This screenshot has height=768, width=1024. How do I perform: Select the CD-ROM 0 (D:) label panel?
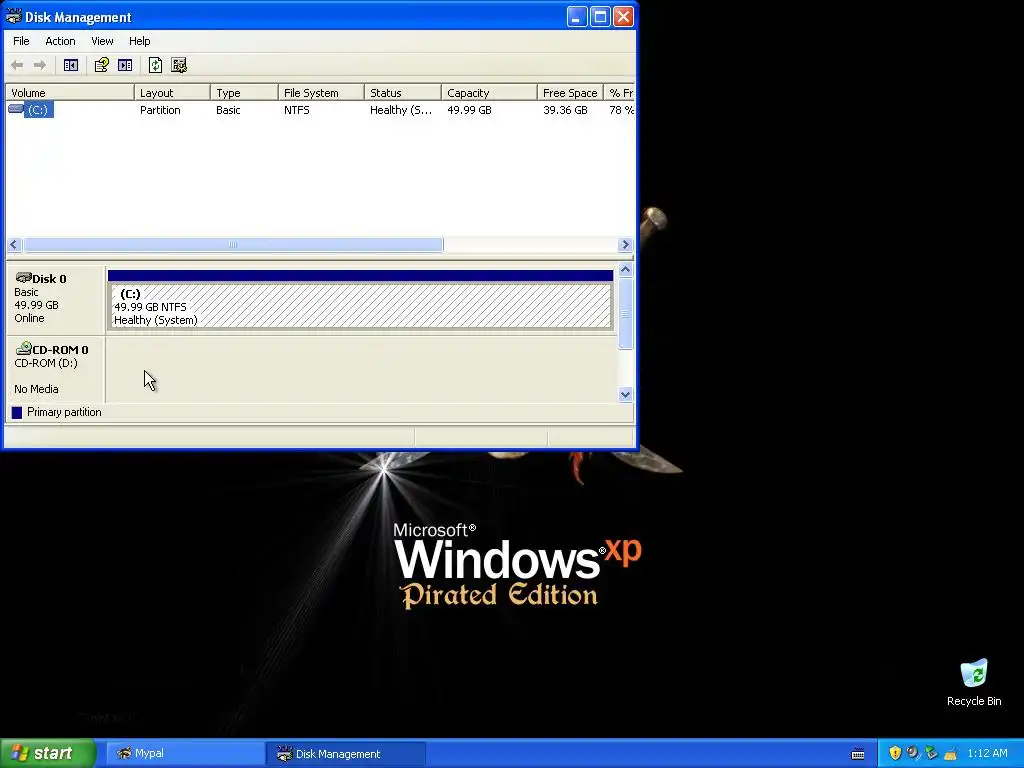[56, 369]
